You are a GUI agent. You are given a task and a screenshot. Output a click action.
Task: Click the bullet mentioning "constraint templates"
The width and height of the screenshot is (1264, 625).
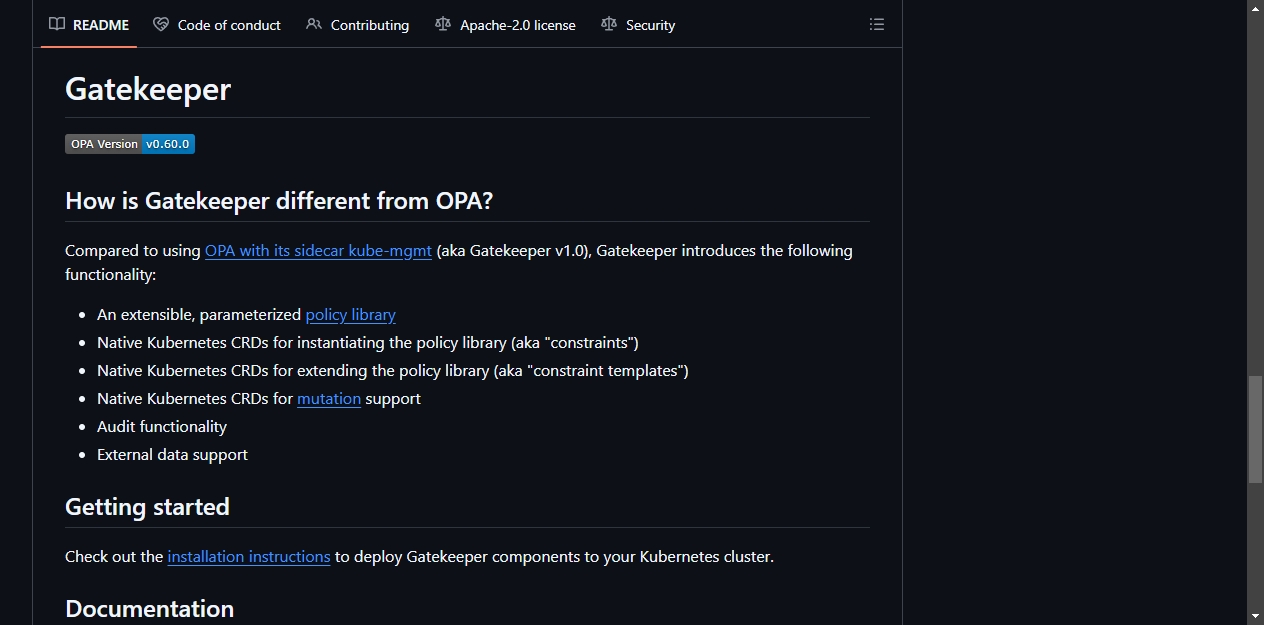pos(393,371)
